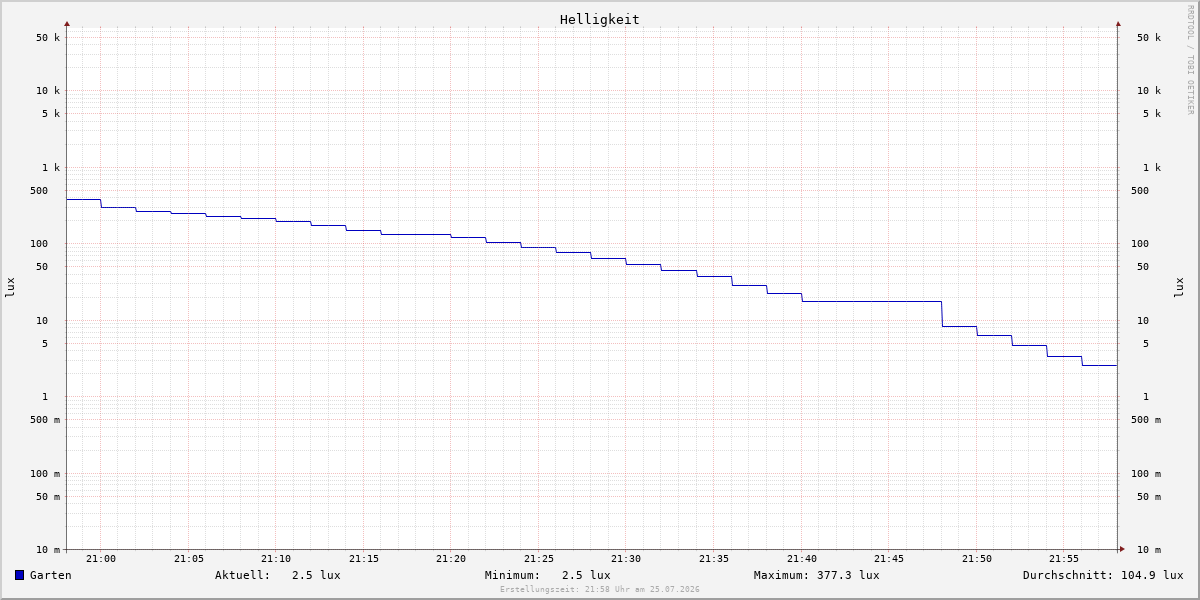
Task: Click the Erstellungszeit timestamp footer text
Action: pyautogui.click(x=600, y=590)
